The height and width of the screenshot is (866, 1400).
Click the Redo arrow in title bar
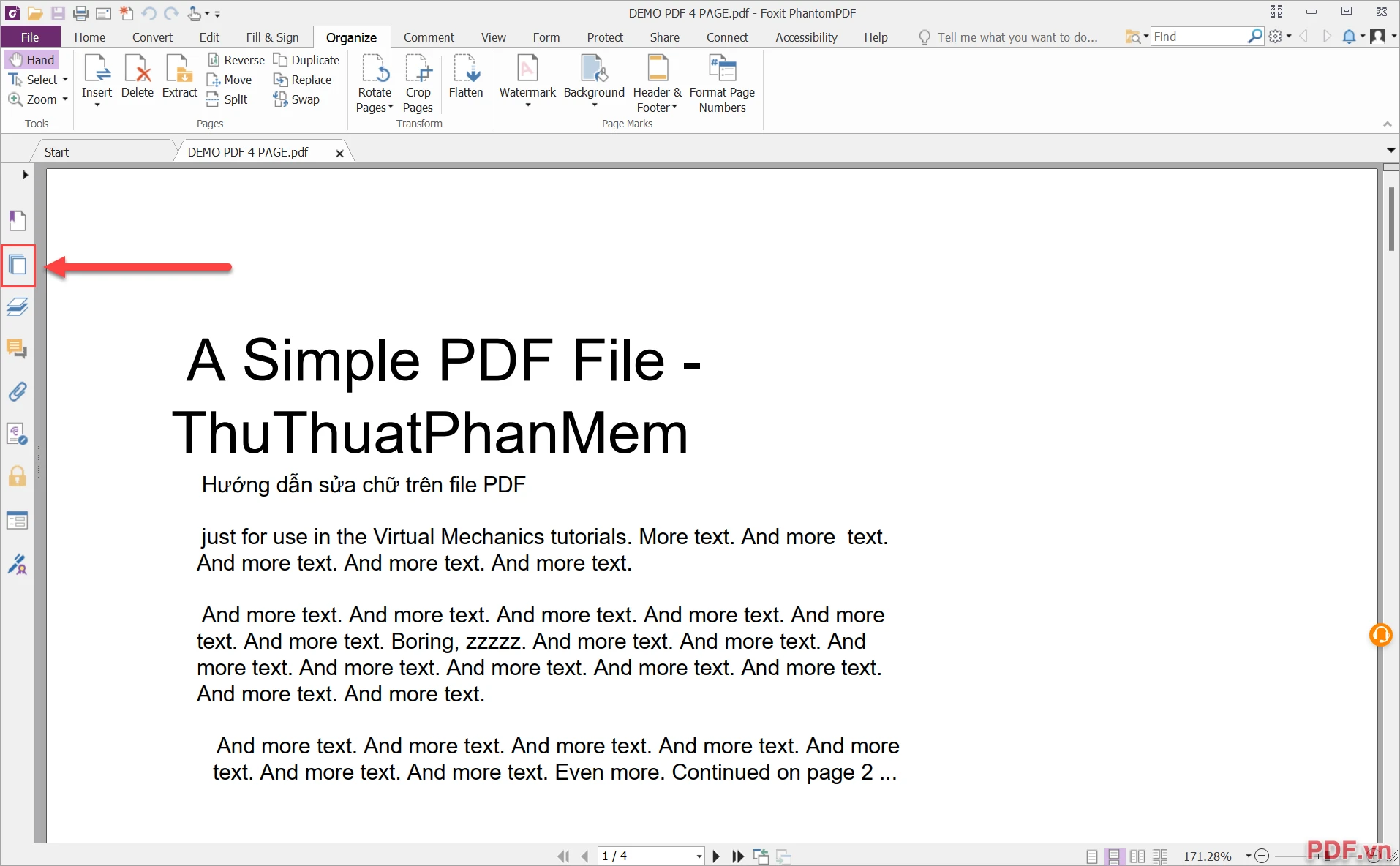click(x=171, y=13)
